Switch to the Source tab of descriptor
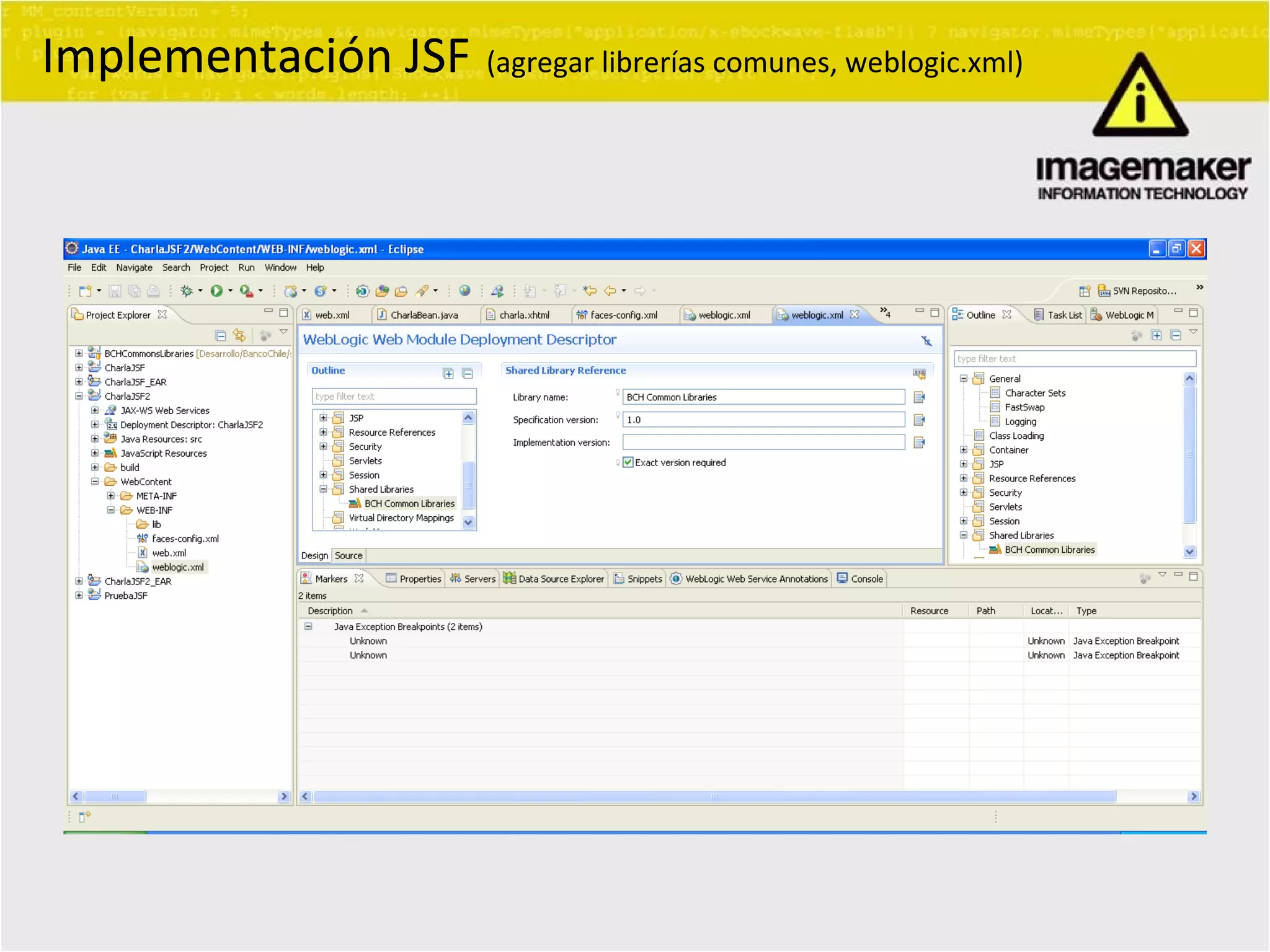The image size is (1270, 952). (x=349, y=556)
